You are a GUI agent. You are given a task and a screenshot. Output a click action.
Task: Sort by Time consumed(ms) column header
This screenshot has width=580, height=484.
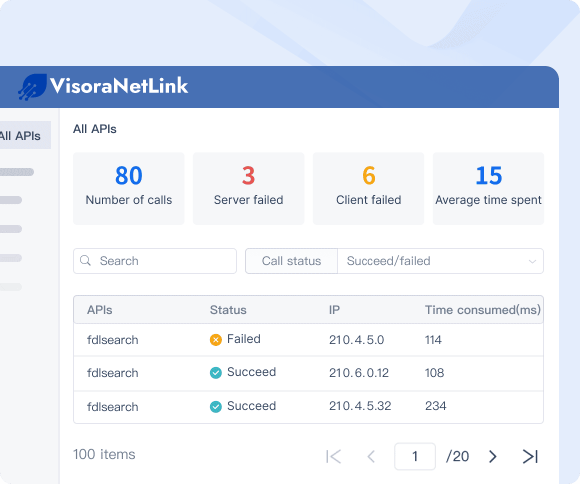[482, 310]
